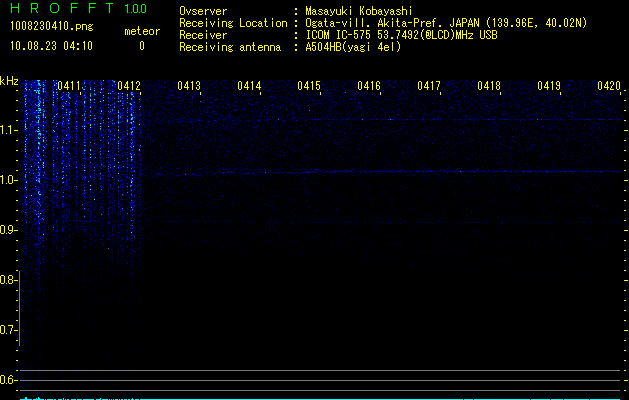This screenshot has height=400, width=629.
Task: Click the 0412 time marker
Action: pyautogui.click(x=129, y=86)
